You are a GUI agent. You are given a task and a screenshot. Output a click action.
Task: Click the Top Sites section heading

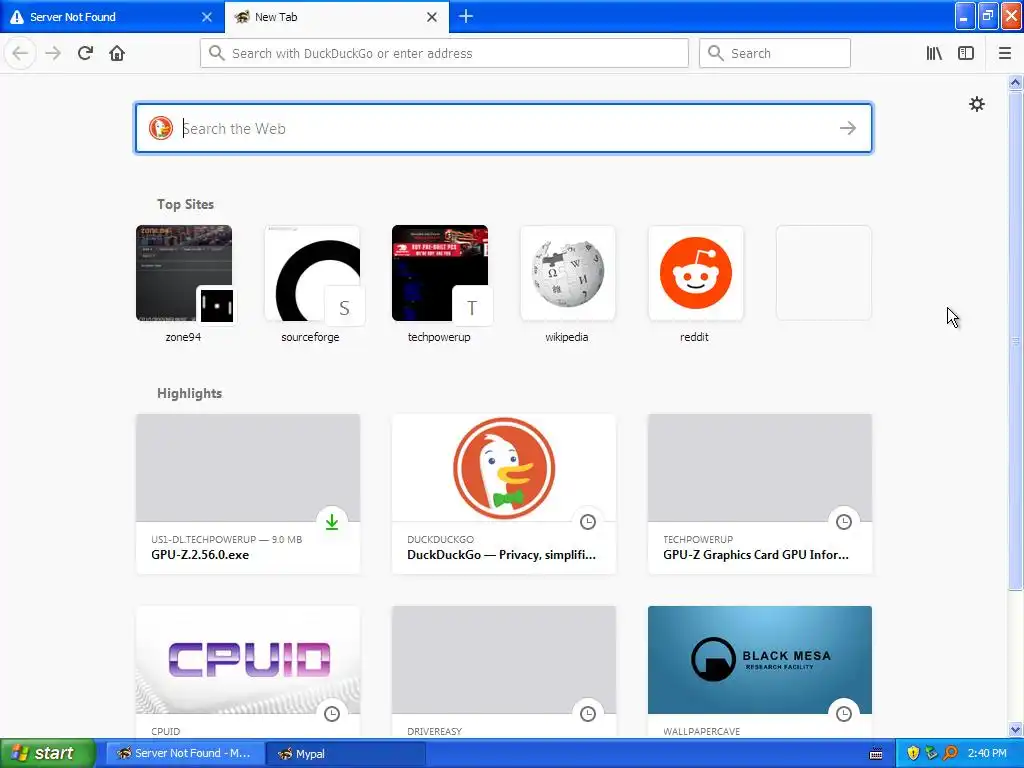[x=185, y=204]
